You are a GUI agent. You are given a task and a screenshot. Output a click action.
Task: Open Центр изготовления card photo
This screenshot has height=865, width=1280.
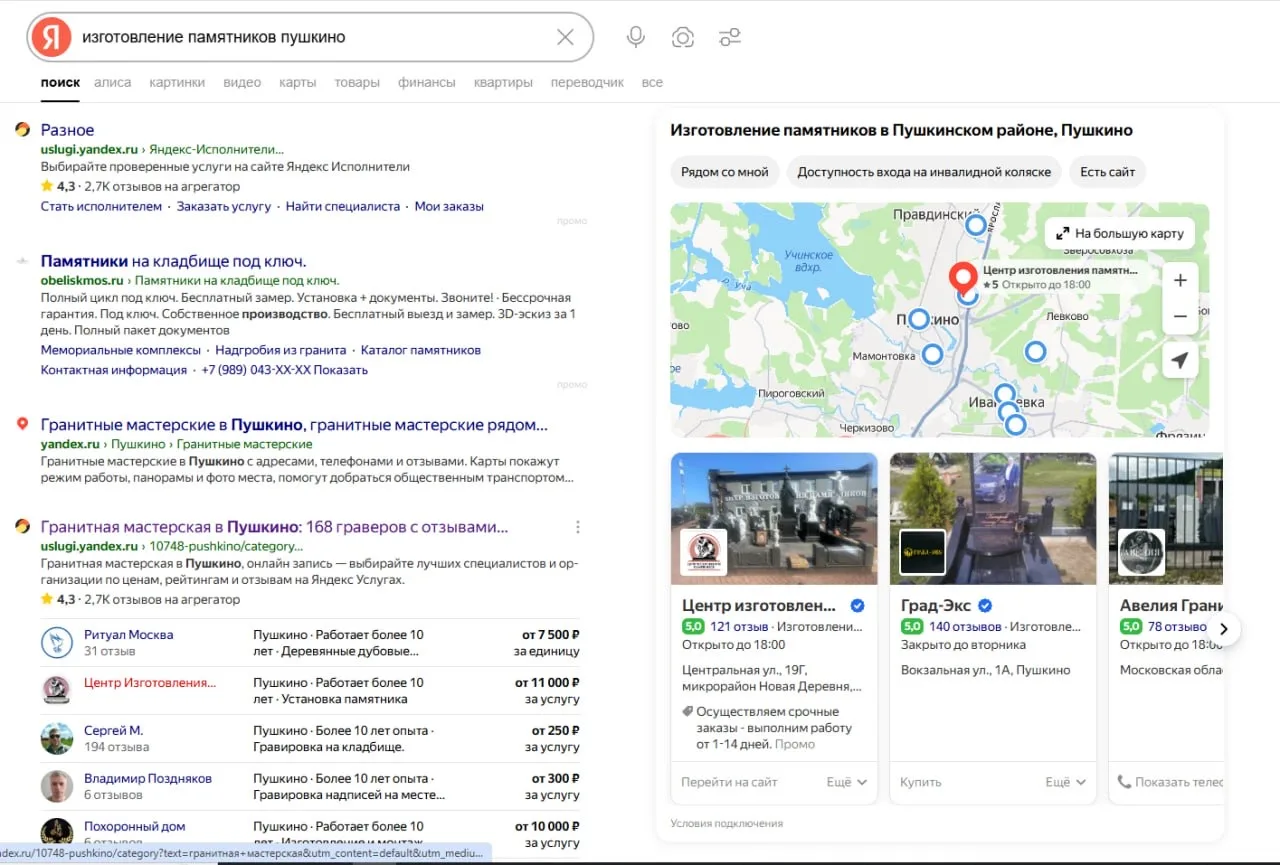pos(774,519)
